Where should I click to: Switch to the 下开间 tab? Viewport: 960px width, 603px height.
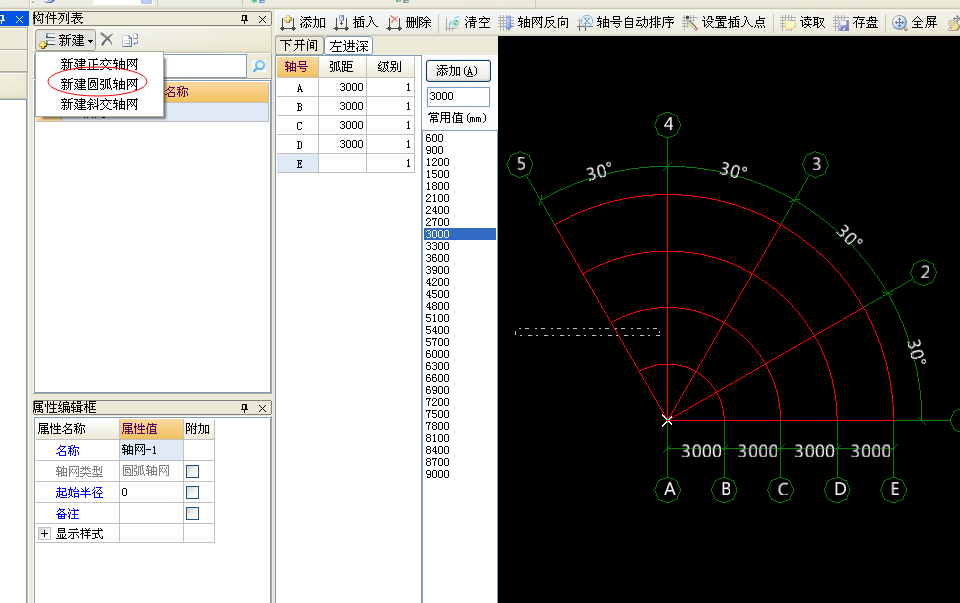click(299, 45)
